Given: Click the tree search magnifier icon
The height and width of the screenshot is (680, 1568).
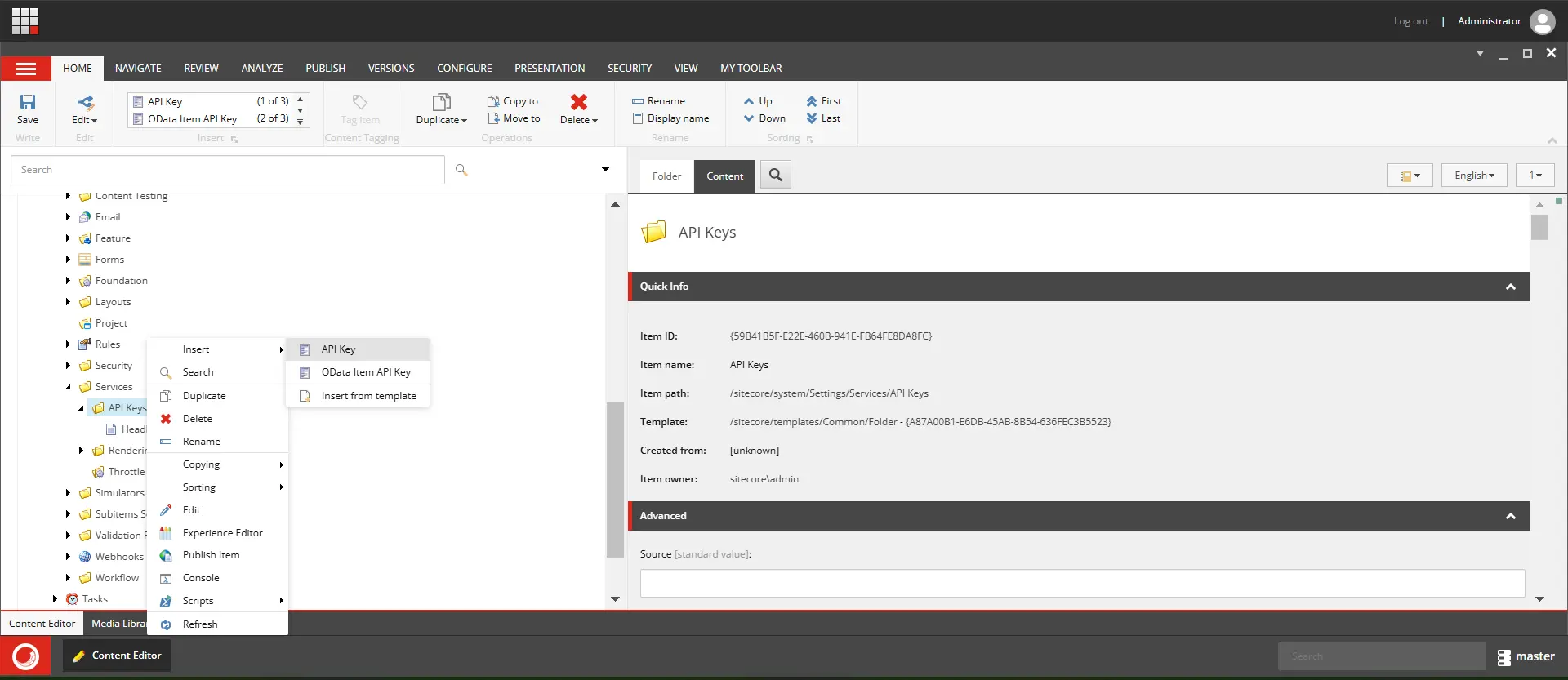Looking at the screenshot, I should pos(461,170).
